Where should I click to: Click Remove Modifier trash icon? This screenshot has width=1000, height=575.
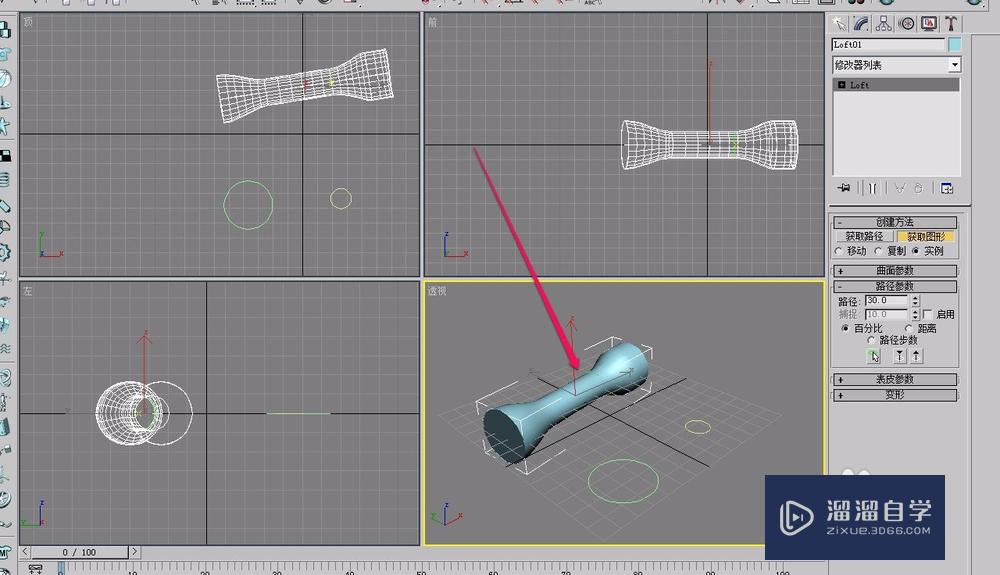[918, 188]
